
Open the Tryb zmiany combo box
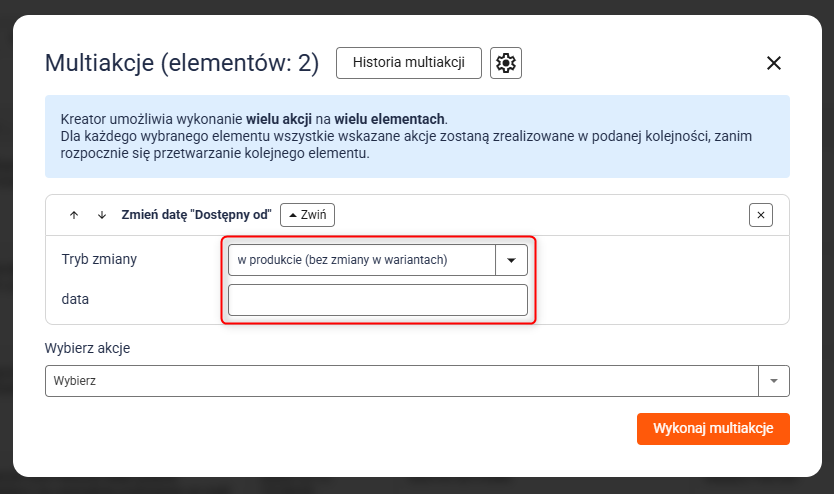click(362, 260)
